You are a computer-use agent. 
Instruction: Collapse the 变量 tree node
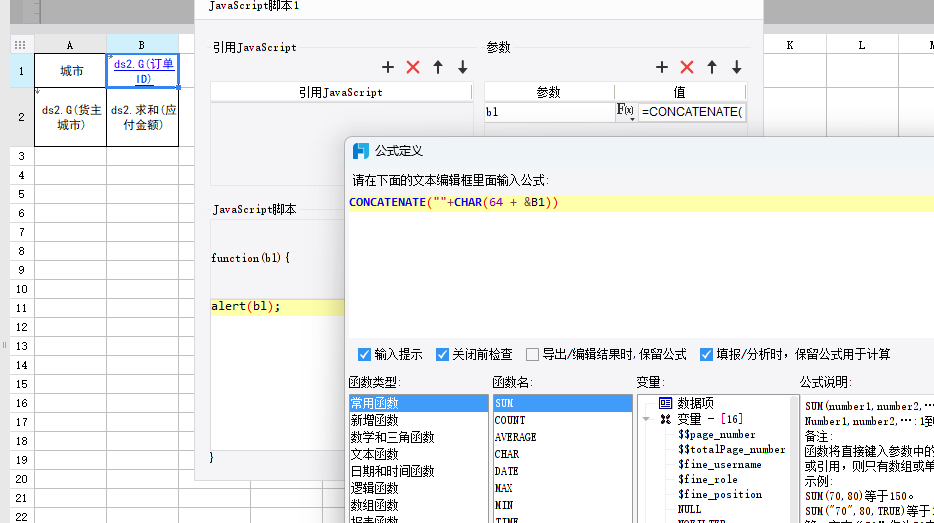(646, 419)
